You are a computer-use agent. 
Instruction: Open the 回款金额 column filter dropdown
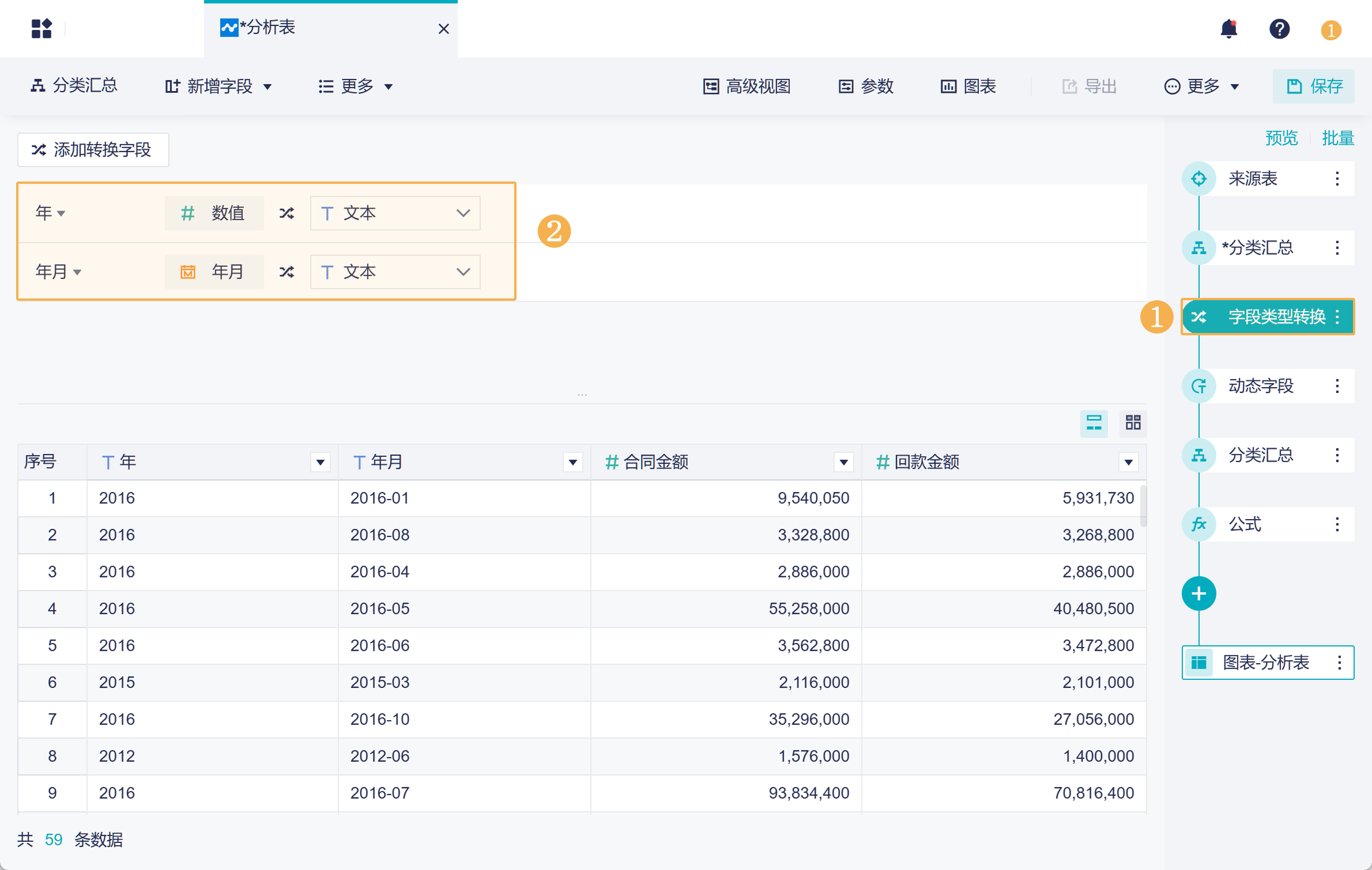1129,462
